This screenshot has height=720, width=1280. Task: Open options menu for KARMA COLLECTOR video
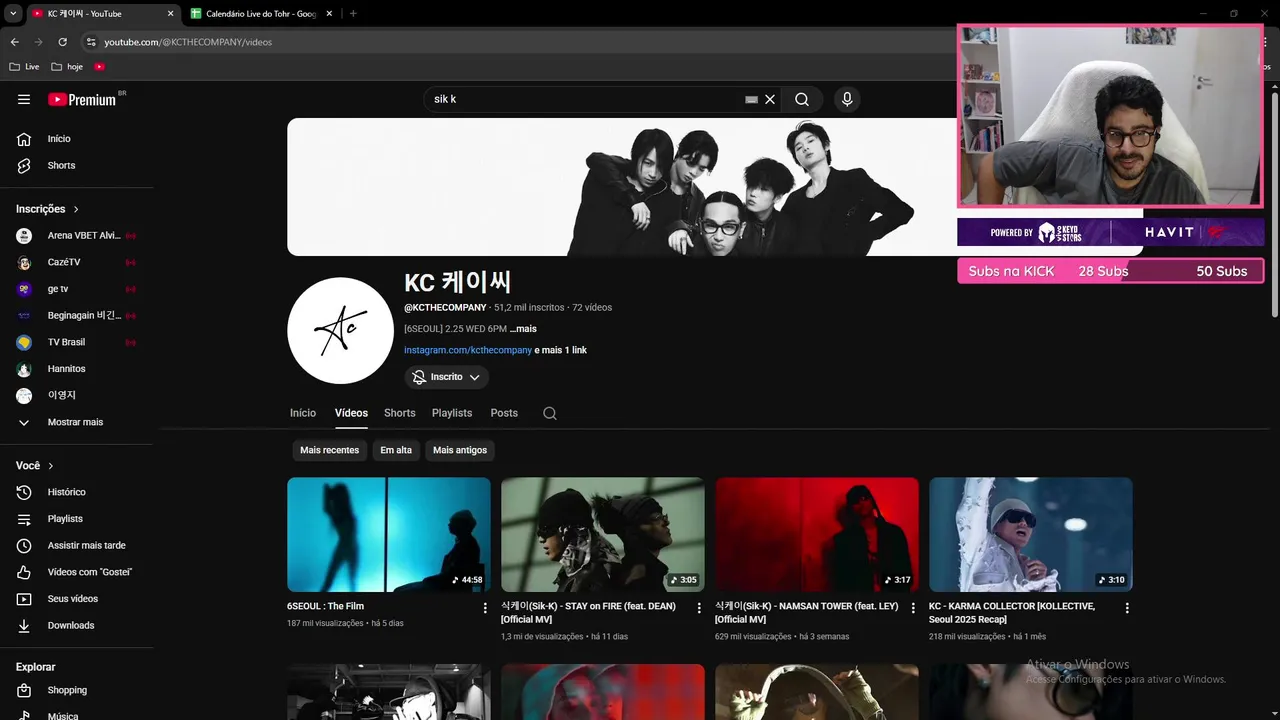1127,608
